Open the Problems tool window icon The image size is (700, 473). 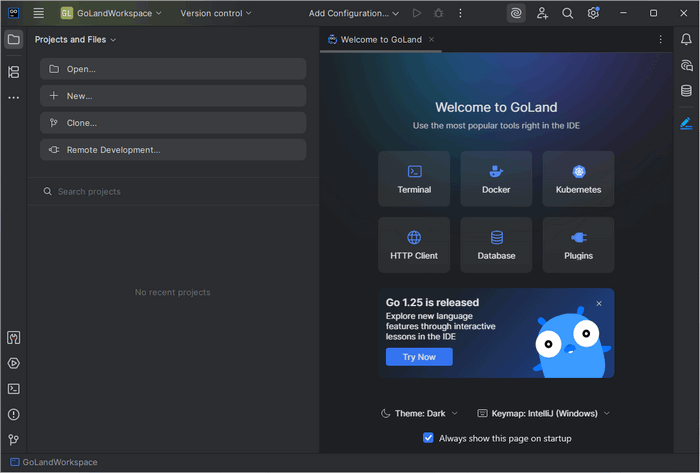(x=13, y=414)
